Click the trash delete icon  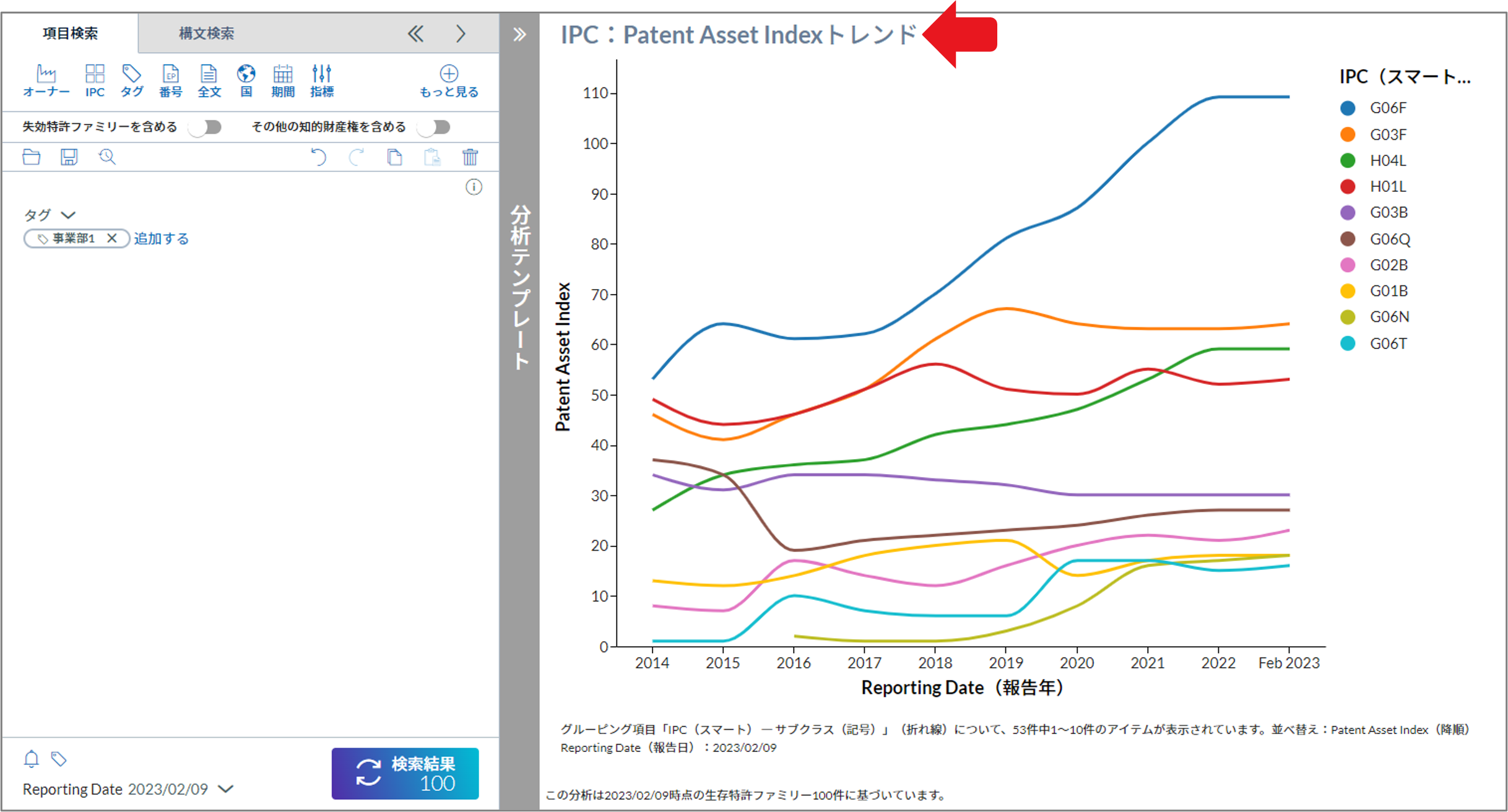click(470, 157)
